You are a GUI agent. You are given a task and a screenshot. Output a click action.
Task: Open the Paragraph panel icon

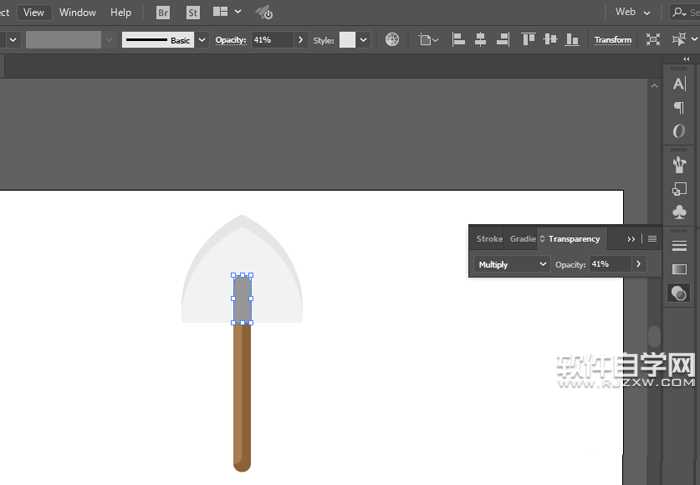click(x=679, y=108)
